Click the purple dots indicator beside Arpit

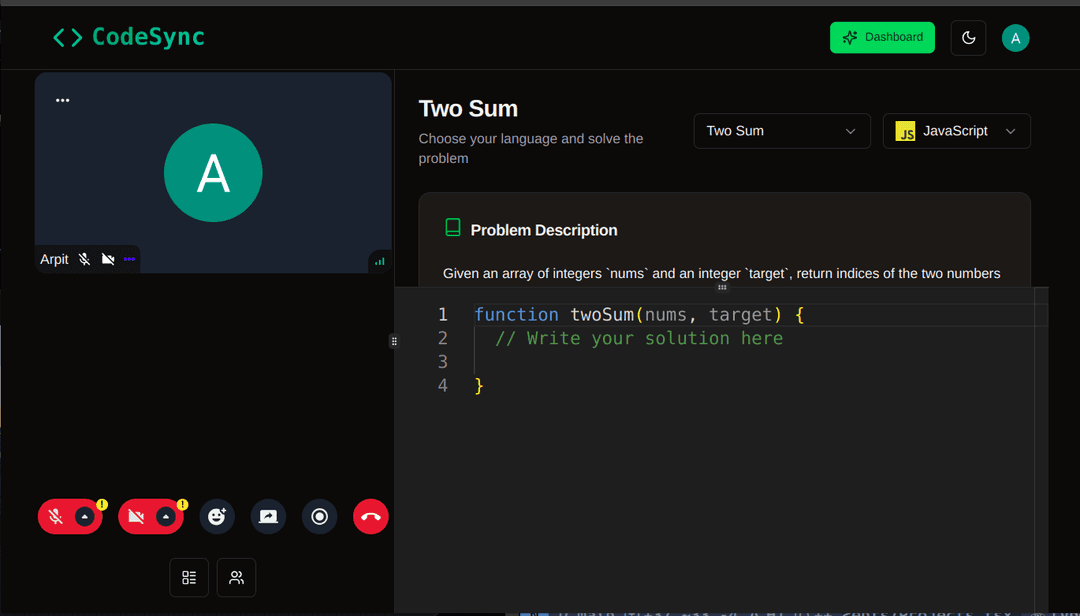129,259
